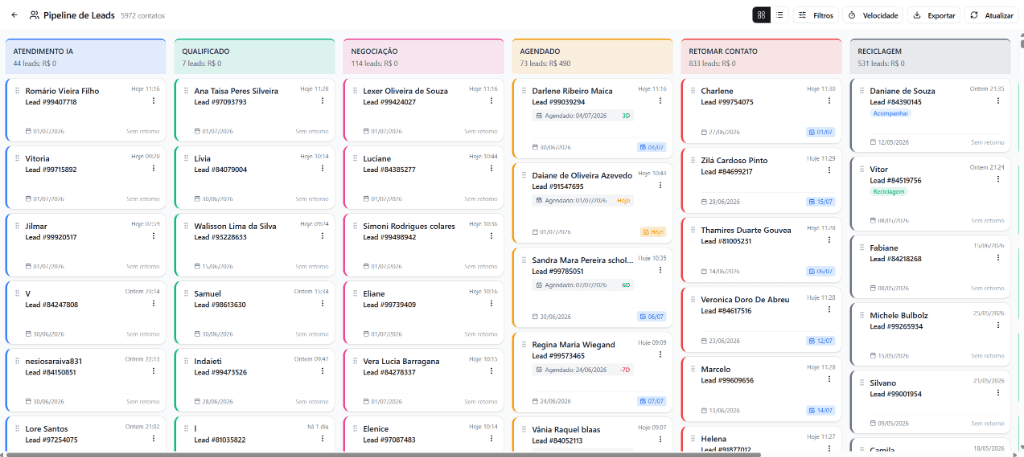Screen dimensions: 1024x457
Task: Open options for Darlene Ribeiro Maica
Action: click(660, 101)
